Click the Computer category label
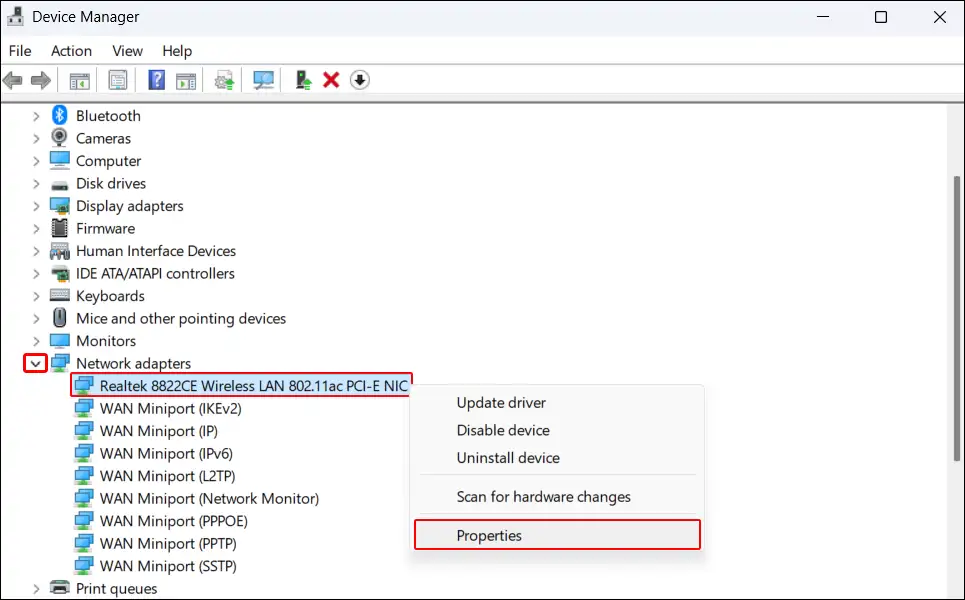Screen dimensions: 965x600 click(108, 161)
